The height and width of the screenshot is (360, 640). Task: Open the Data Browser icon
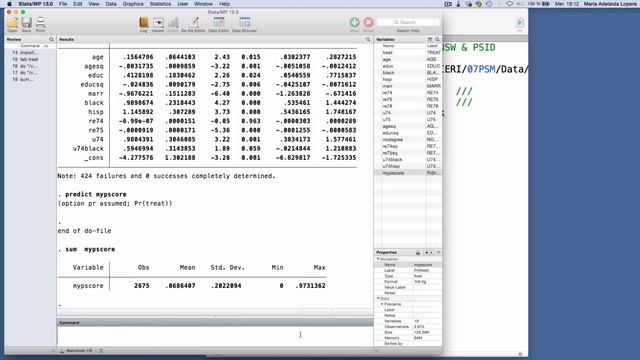(x=244, y=23)
